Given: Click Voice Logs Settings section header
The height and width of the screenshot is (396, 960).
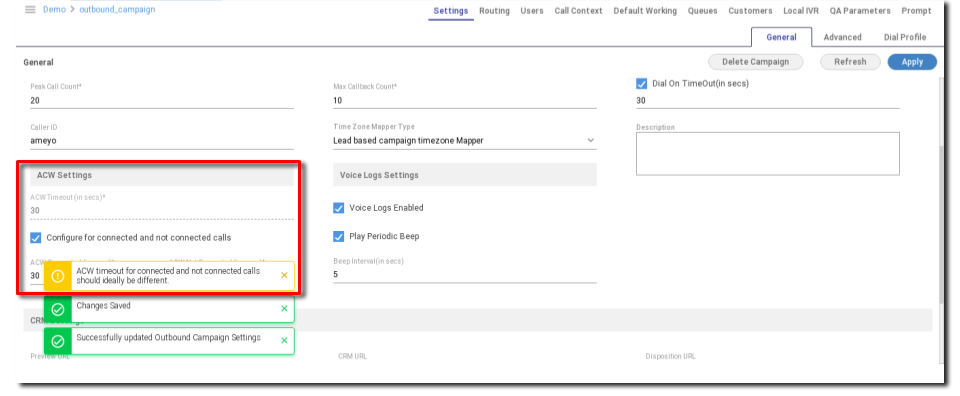Looking at the screenshot, I should click(x=465, y=175).
